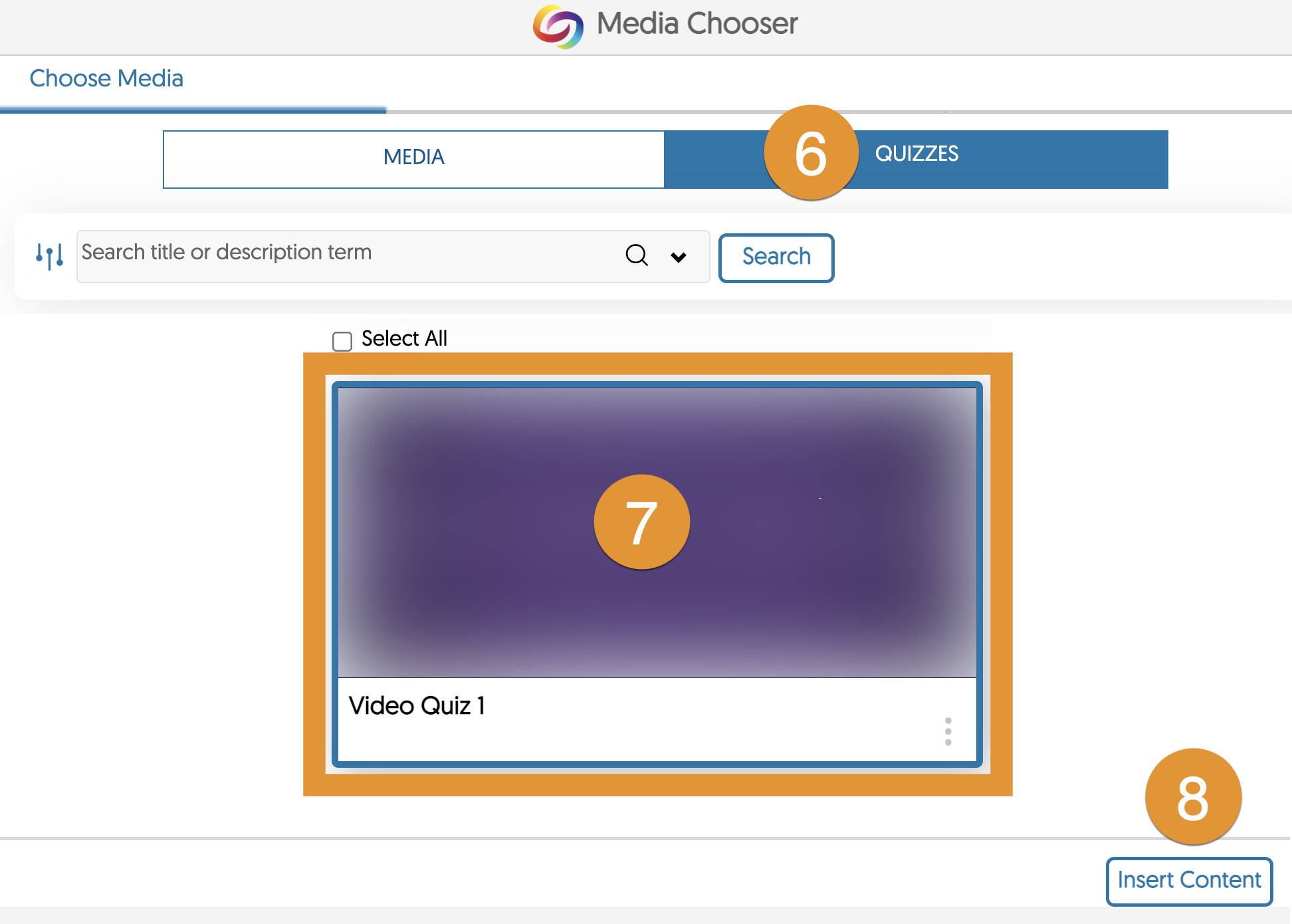1292x924 pixels.
Task: Select the Choose Media tab
Action: [106, 78]
